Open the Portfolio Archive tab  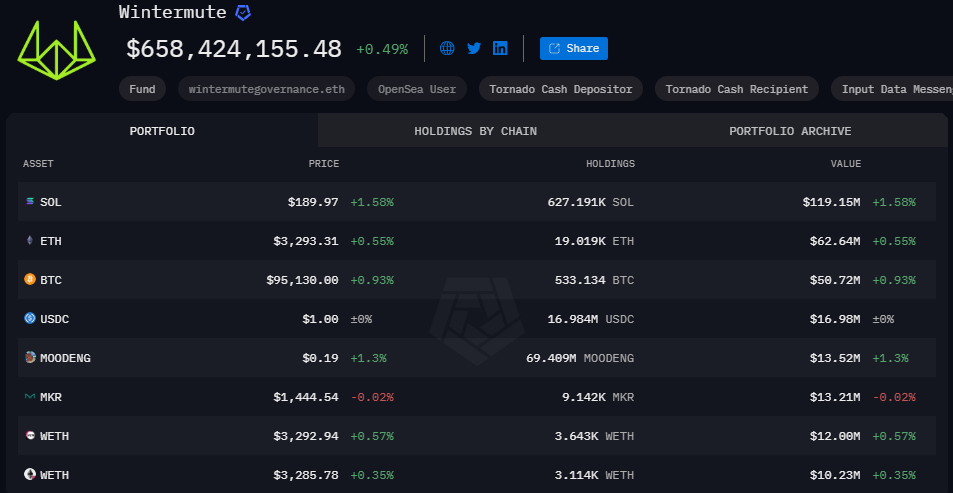pyautogui.click(x=790, y=131)
